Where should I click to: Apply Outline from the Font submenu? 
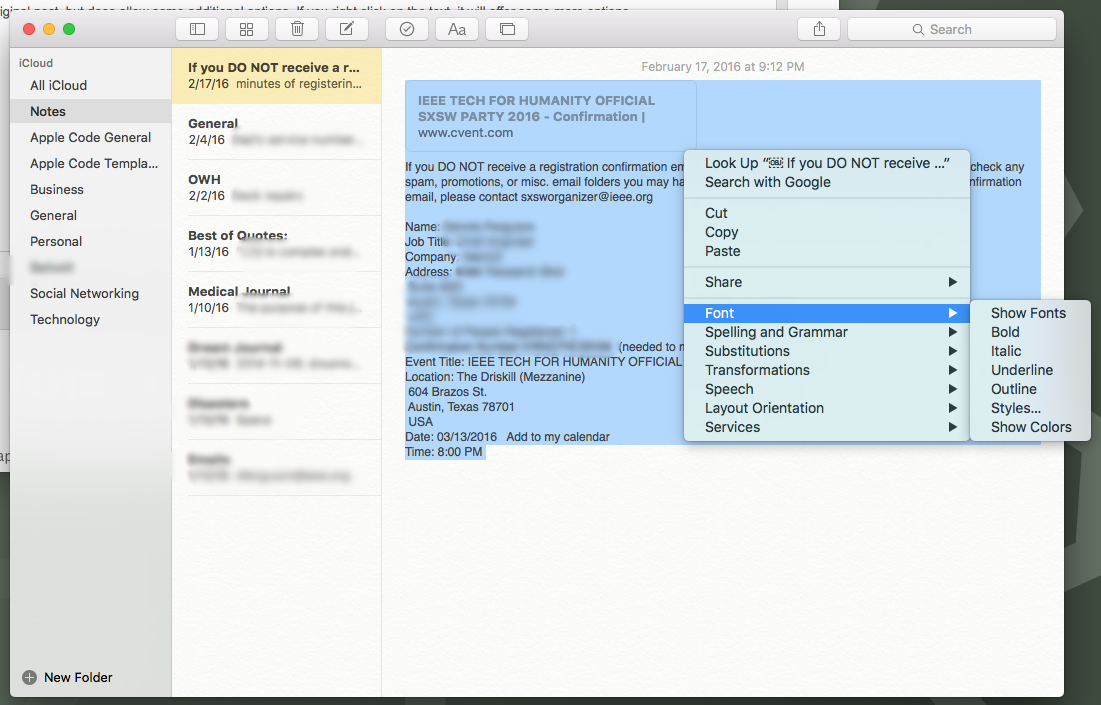pyautogui.click(x=1030, y=389)
